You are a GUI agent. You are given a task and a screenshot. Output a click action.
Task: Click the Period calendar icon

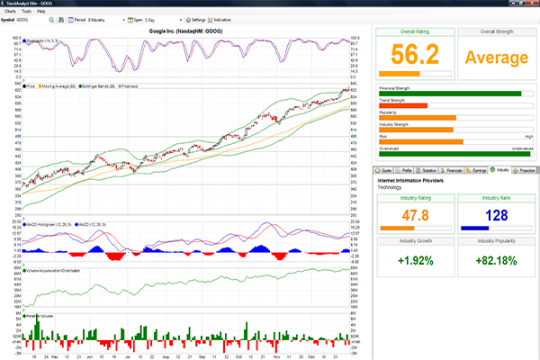(x=71, y=20)
